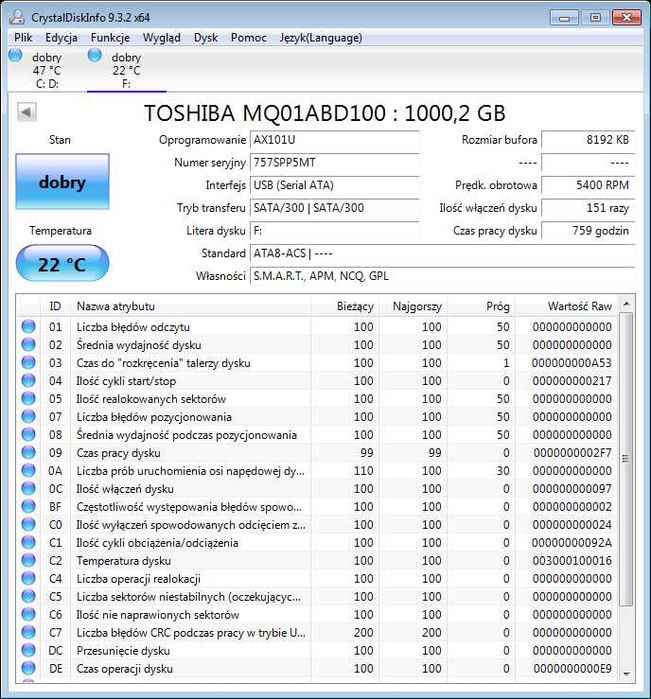Click the serial number field 757SPP5MT

tap(334, 163)
